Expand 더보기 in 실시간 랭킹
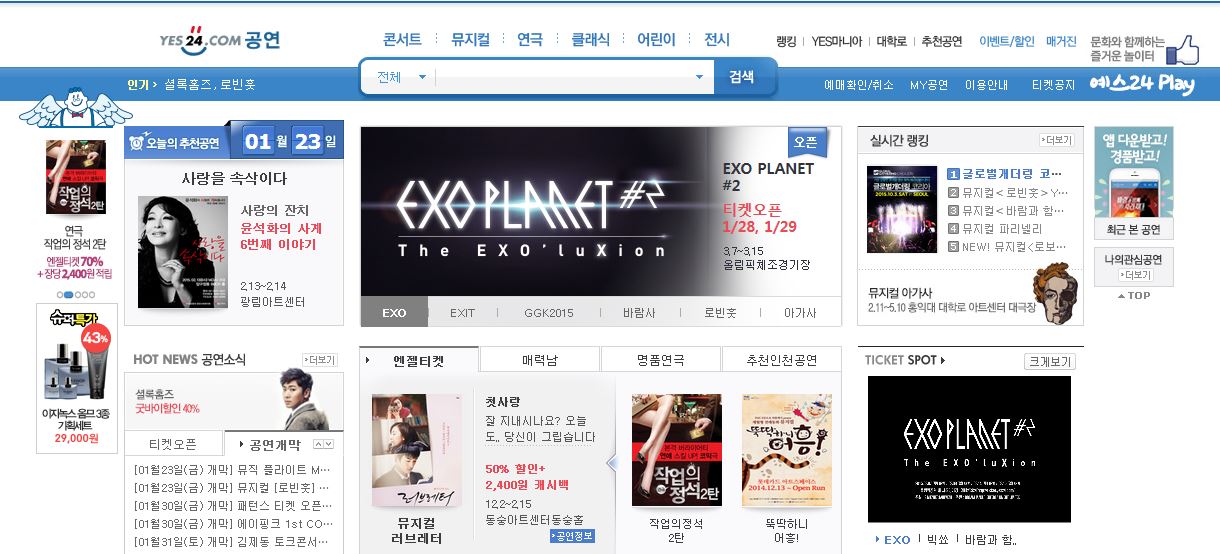Image resolution: width=1220 pixels, height=554 pixels. [x=1056, y=140]
